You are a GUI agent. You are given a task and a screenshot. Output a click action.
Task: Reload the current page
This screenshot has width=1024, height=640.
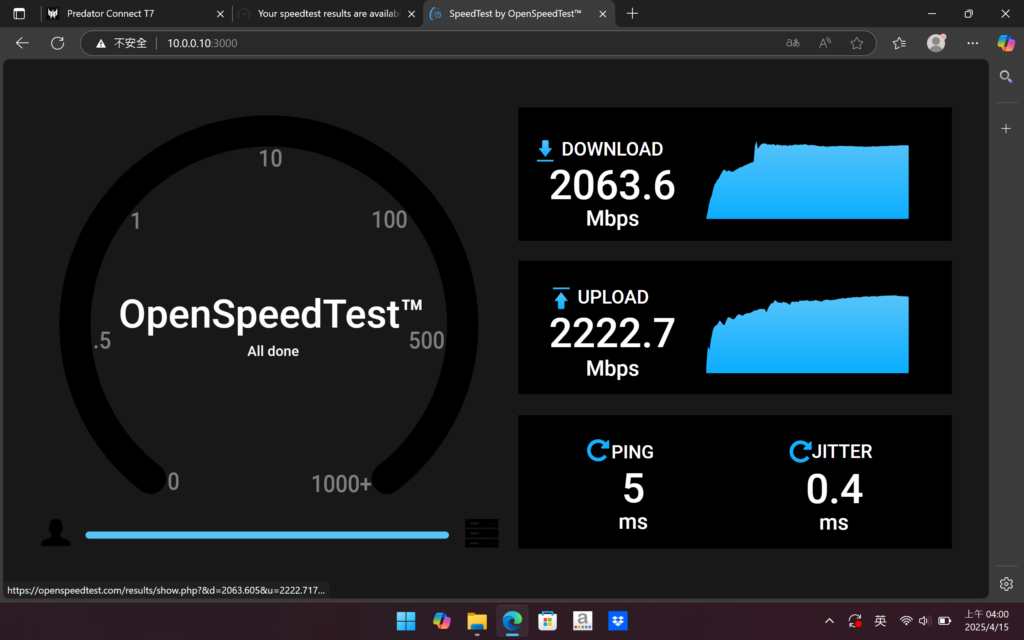click(x=57, y=43)
